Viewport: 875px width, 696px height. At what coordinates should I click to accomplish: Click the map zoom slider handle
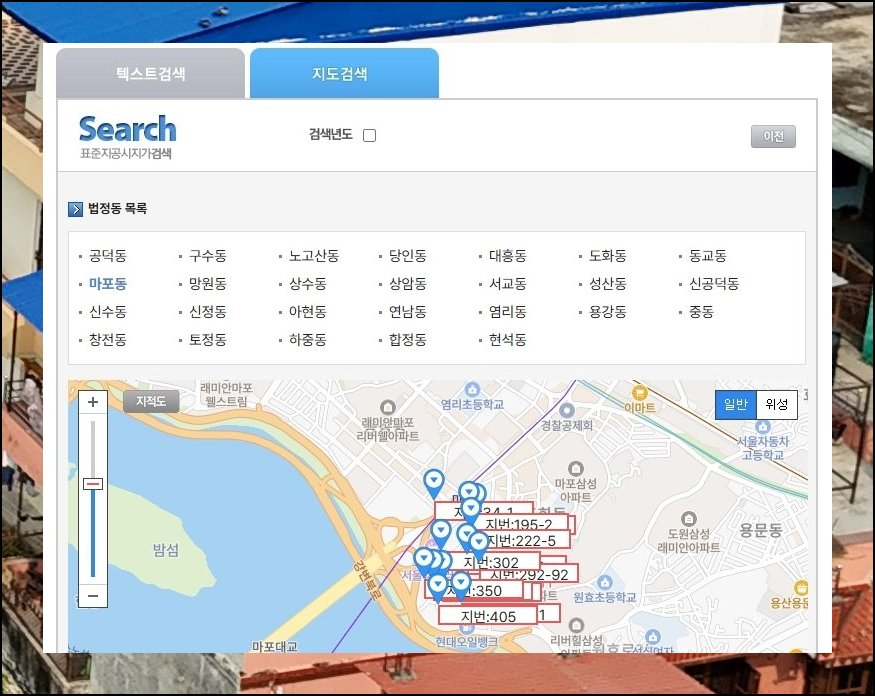93,484
